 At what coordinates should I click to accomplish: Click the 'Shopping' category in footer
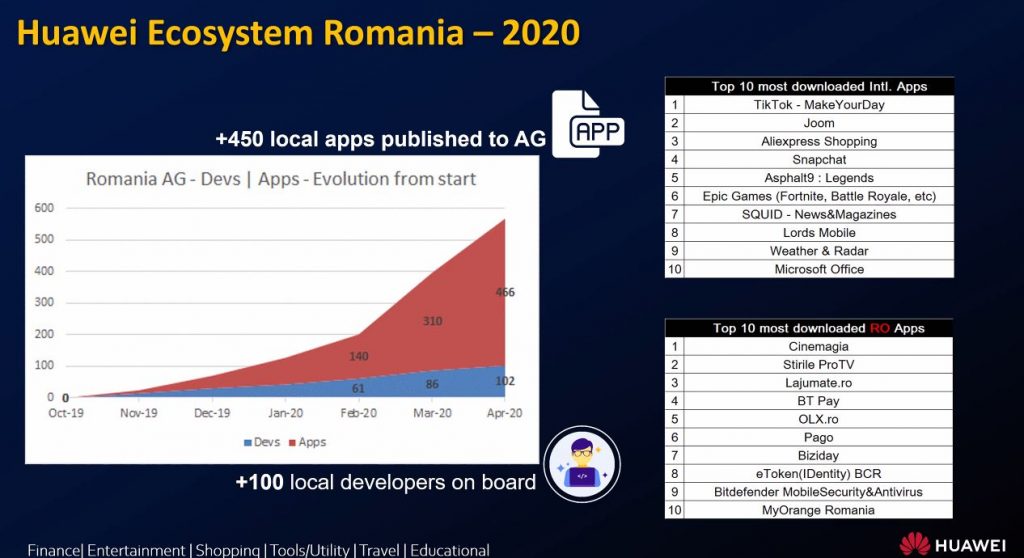click(228, 550)
